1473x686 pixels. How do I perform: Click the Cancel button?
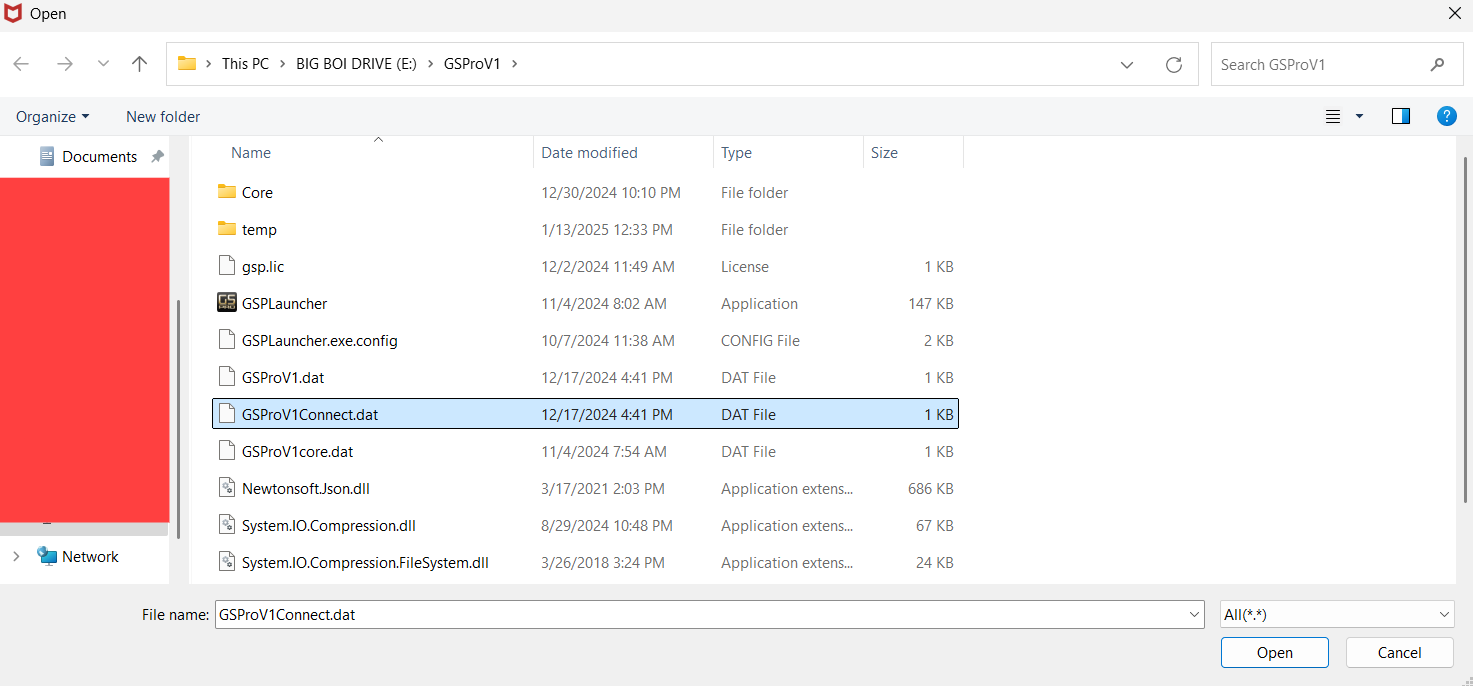pyautogui.click(x=1399, y=653)
